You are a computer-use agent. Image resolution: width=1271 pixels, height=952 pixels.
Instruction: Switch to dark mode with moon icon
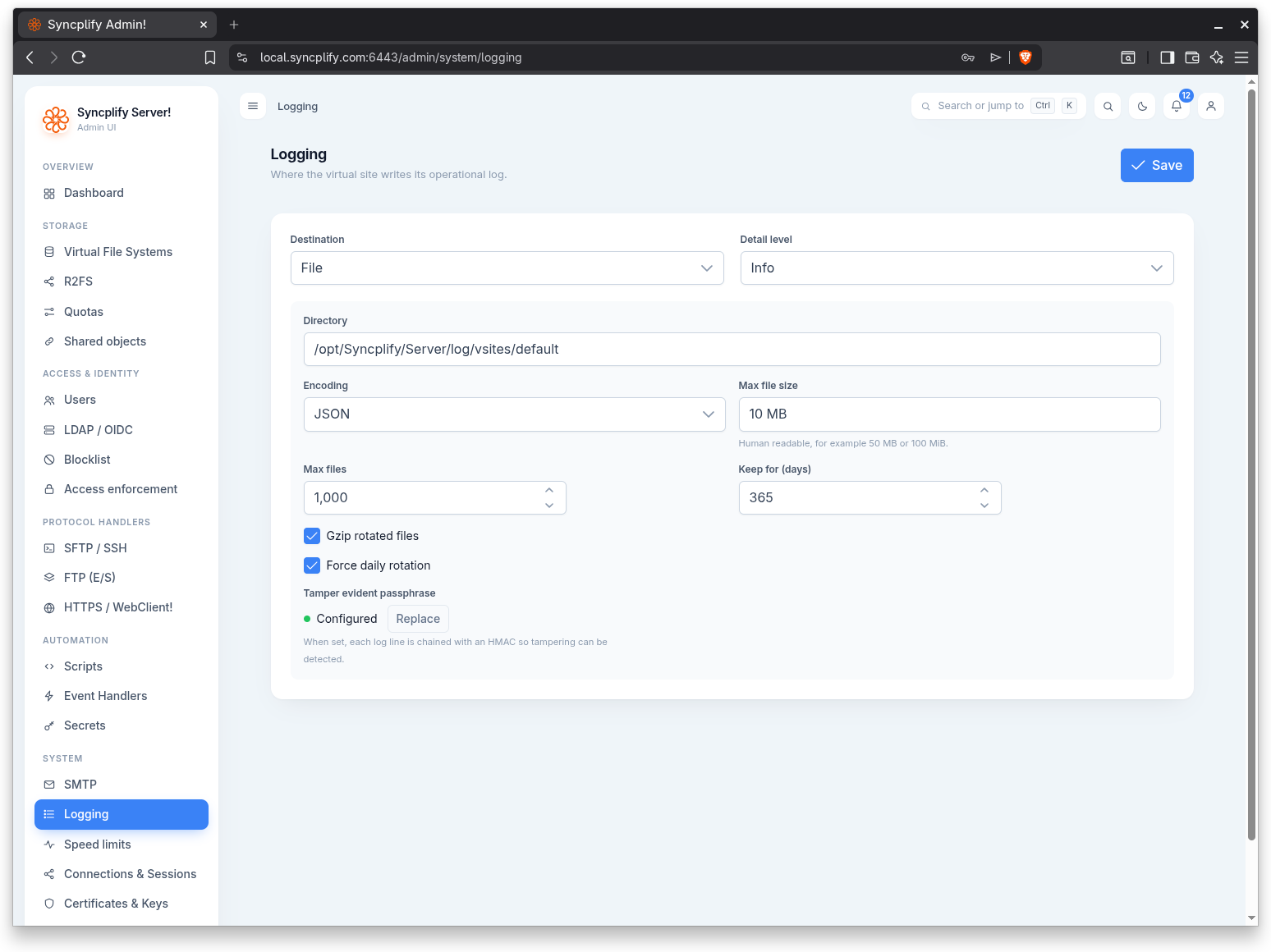[1142, 106]
